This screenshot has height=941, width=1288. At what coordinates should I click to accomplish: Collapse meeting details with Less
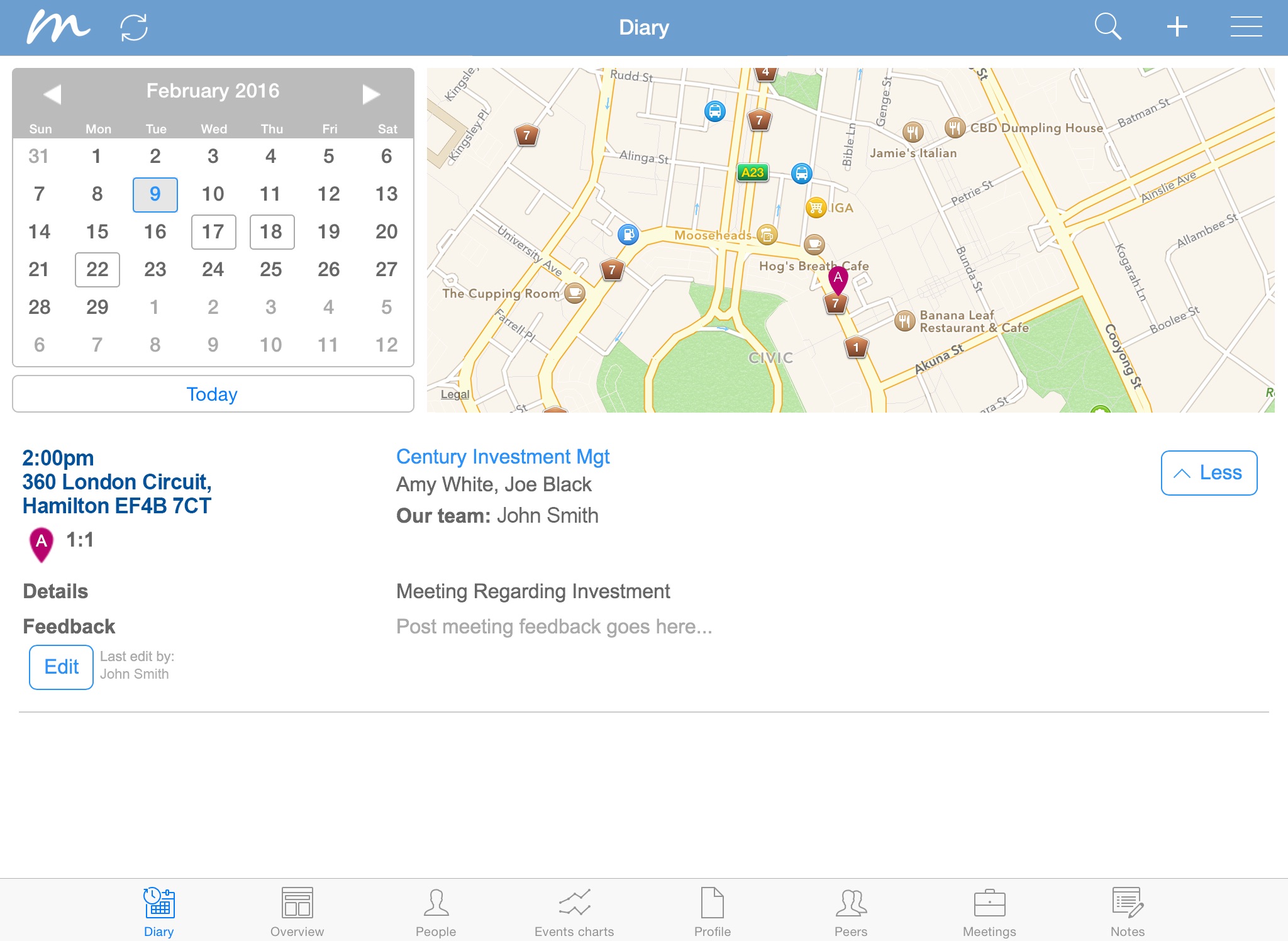click(x=1208, y=473)
